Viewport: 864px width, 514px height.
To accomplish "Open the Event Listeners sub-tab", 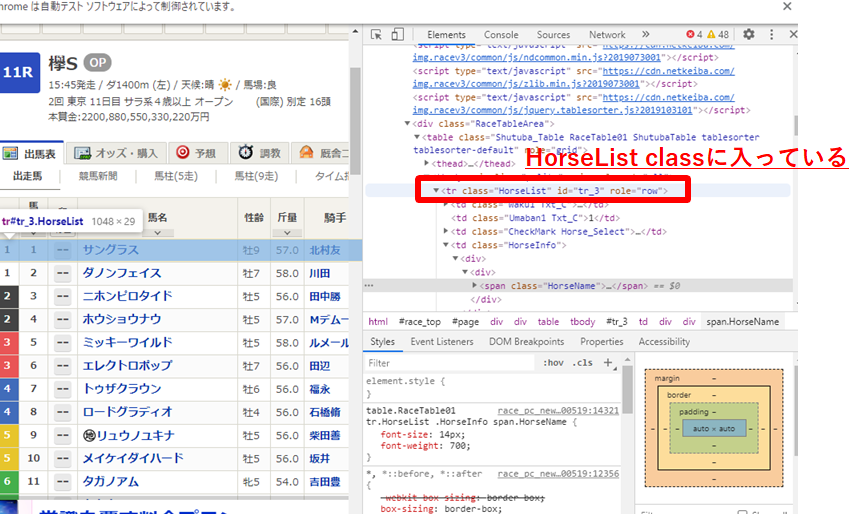I will point(441,342).
